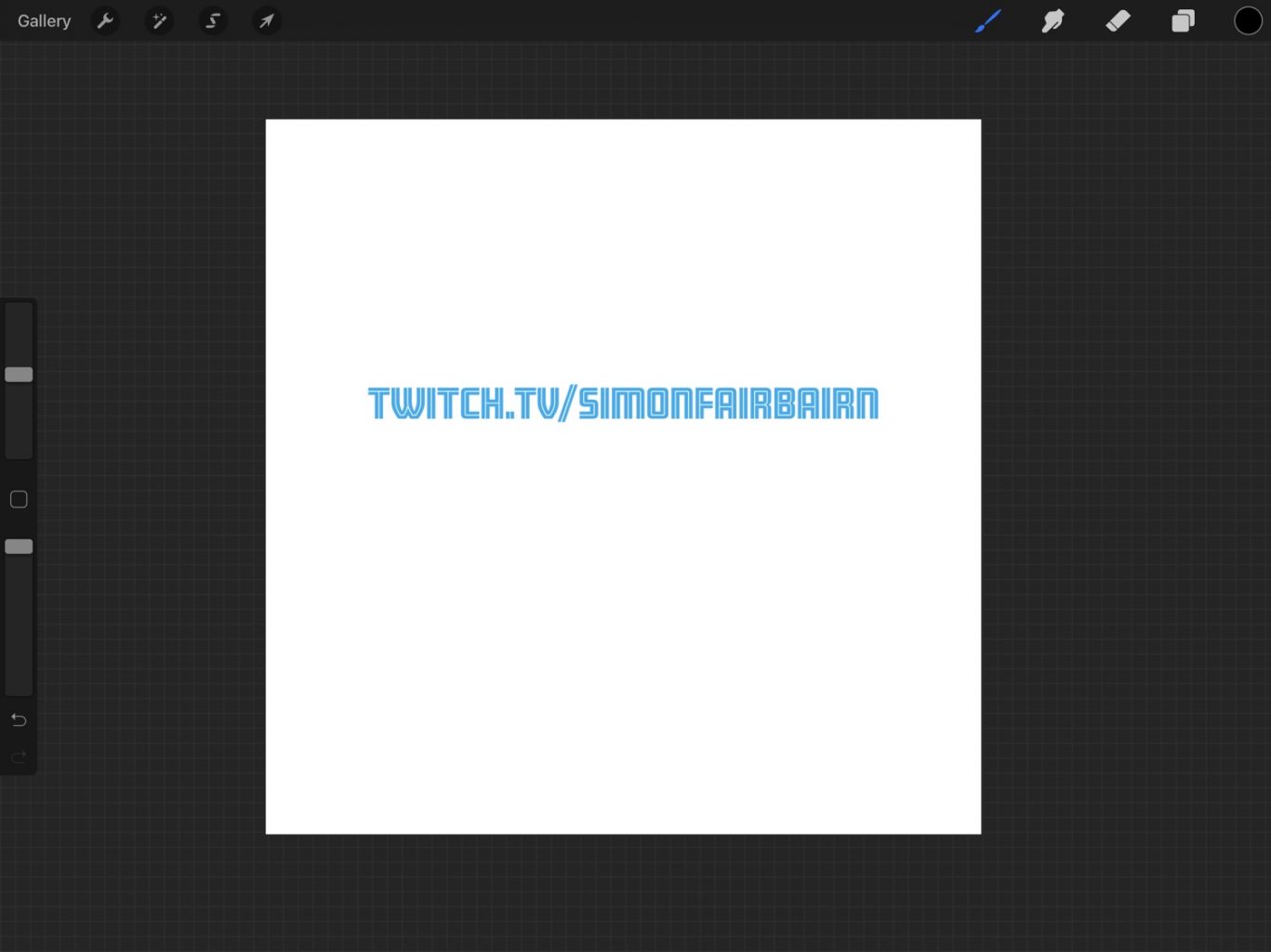Select the Paint brush tool
This screenshot has height=952, width=1271.
point(988,20)
